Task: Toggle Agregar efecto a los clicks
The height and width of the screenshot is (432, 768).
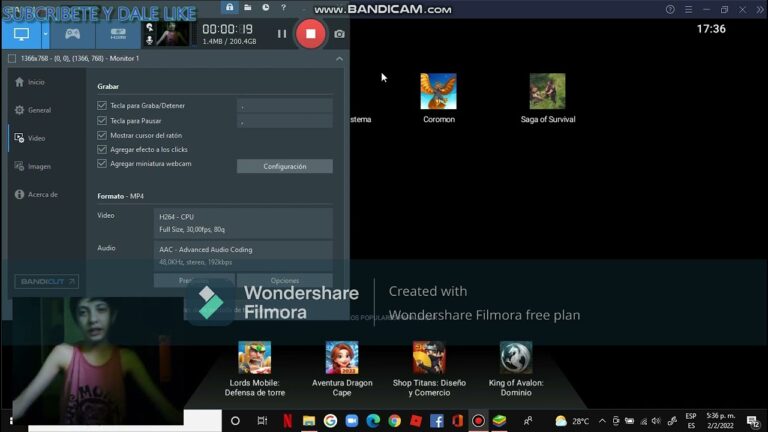Action: (x=102, y=149)
